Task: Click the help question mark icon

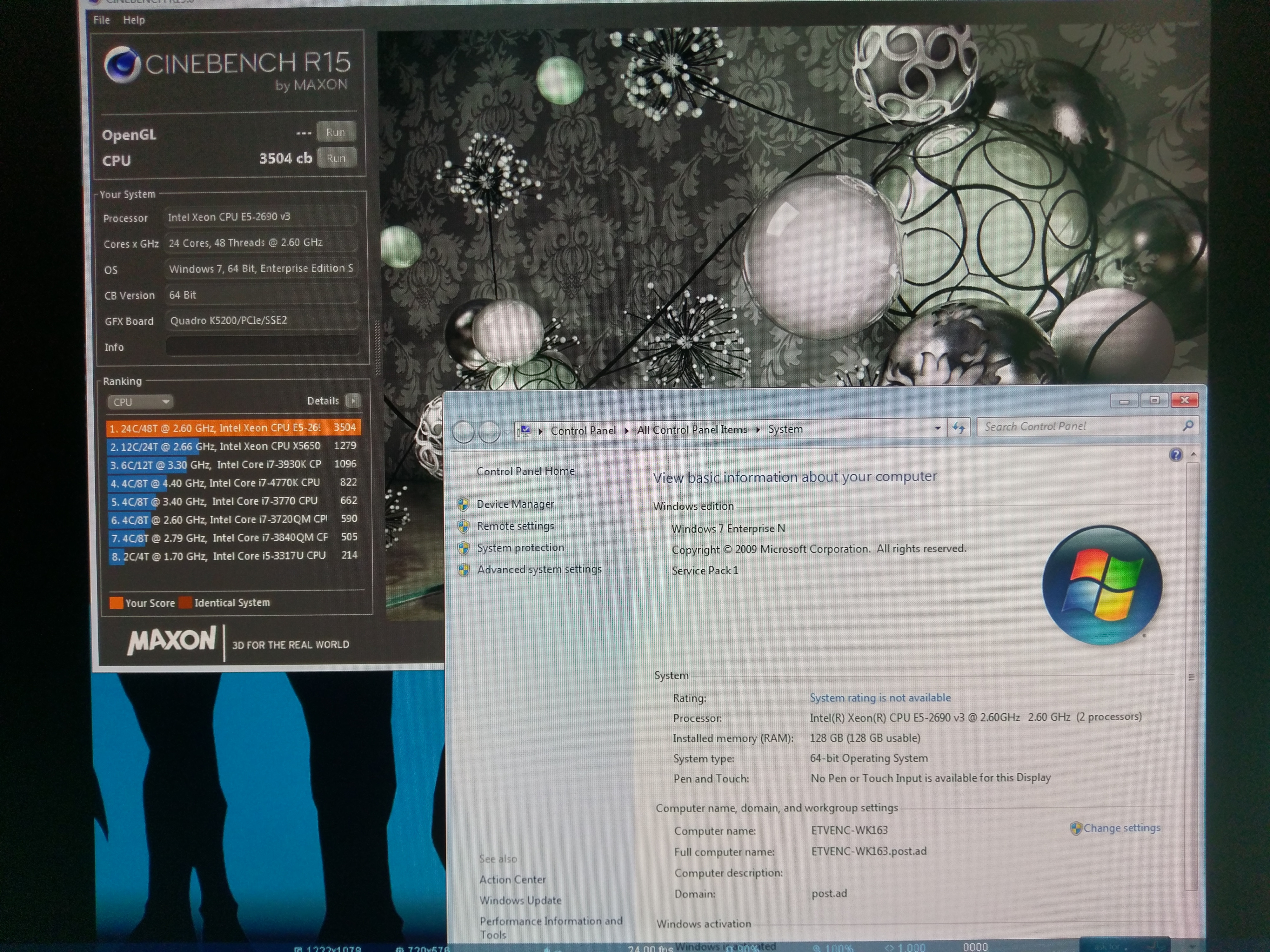Action: [1175, 455]
